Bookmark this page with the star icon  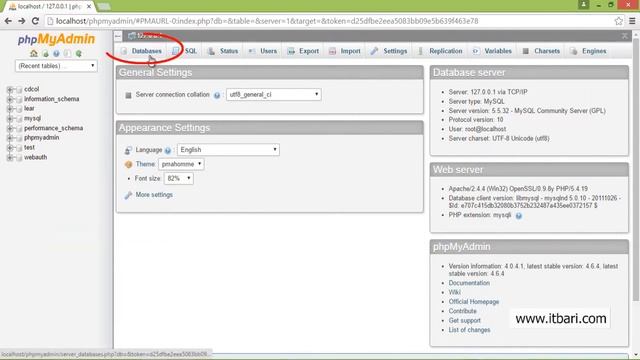[619, 21]
